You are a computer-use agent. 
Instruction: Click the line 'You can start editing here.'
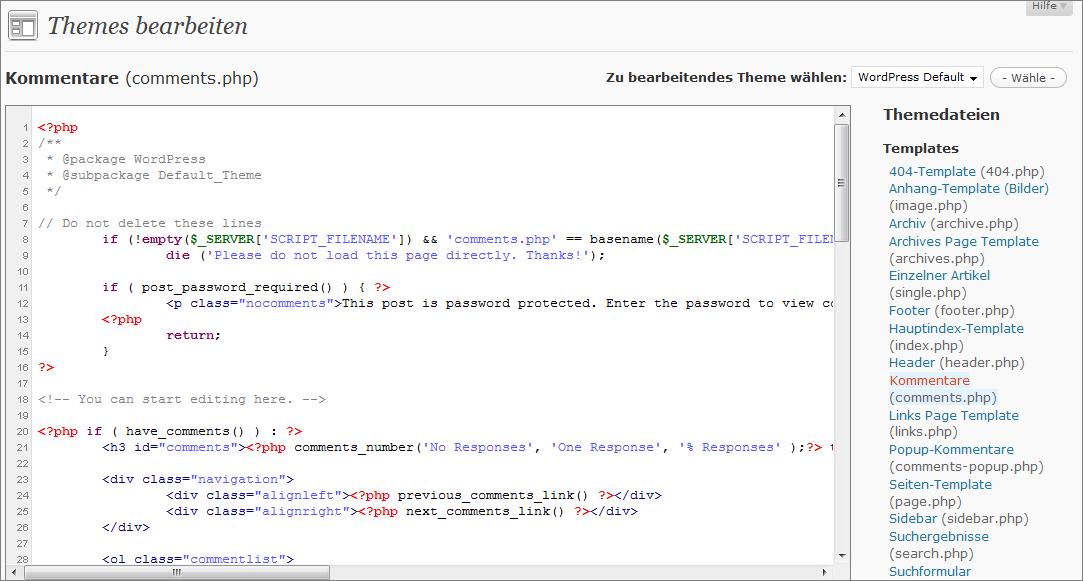point(182,399)
